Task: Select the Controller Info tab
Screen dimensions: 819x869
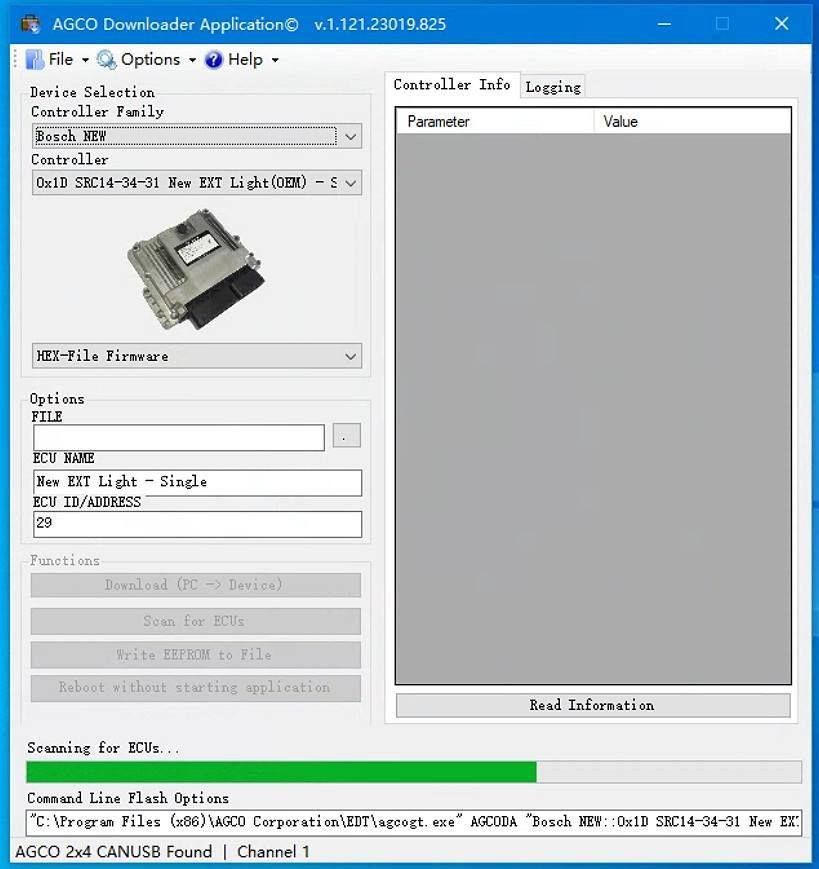Action: point(453,85)
